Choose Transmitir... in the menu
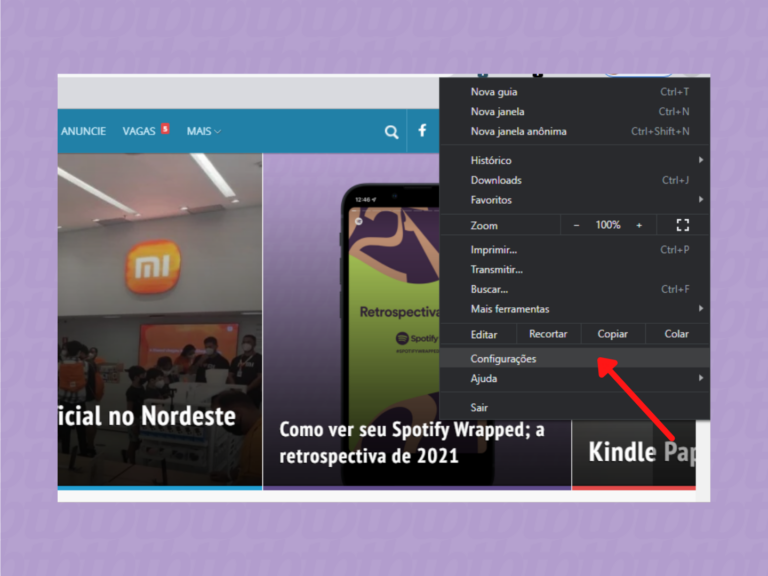 pyautogui.click(x=575, y=269)
